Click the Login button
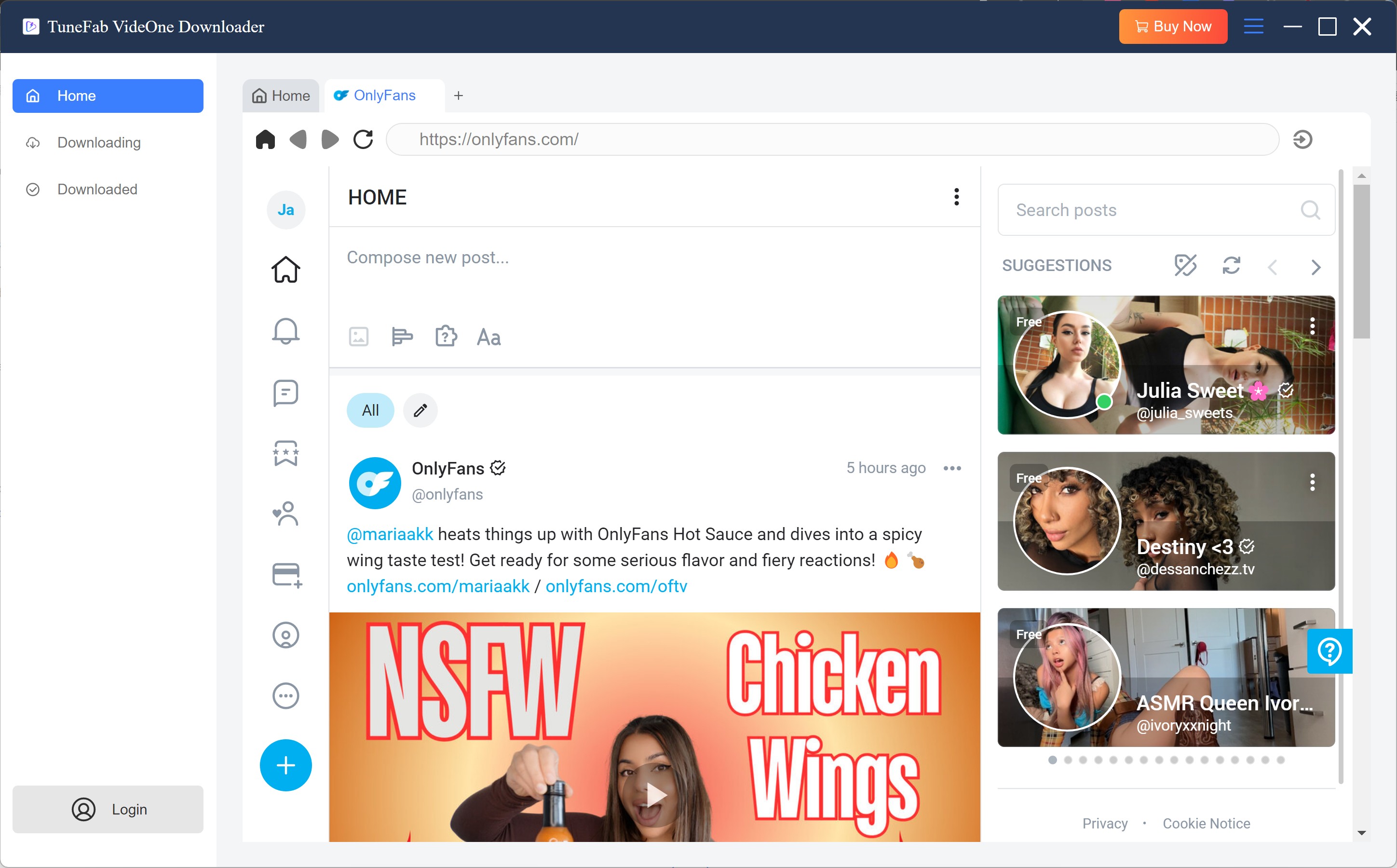 (x=108, y=809)
